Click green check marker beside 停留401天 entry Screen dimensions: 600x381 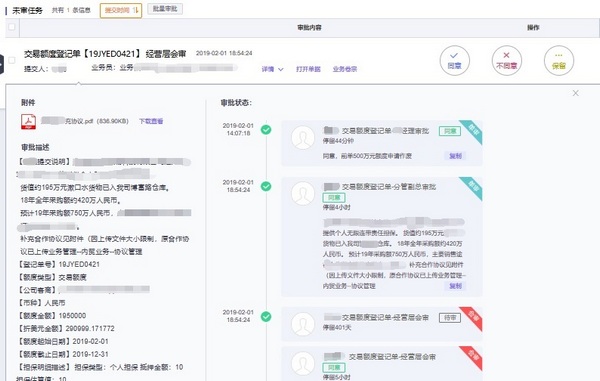(266, 316)
